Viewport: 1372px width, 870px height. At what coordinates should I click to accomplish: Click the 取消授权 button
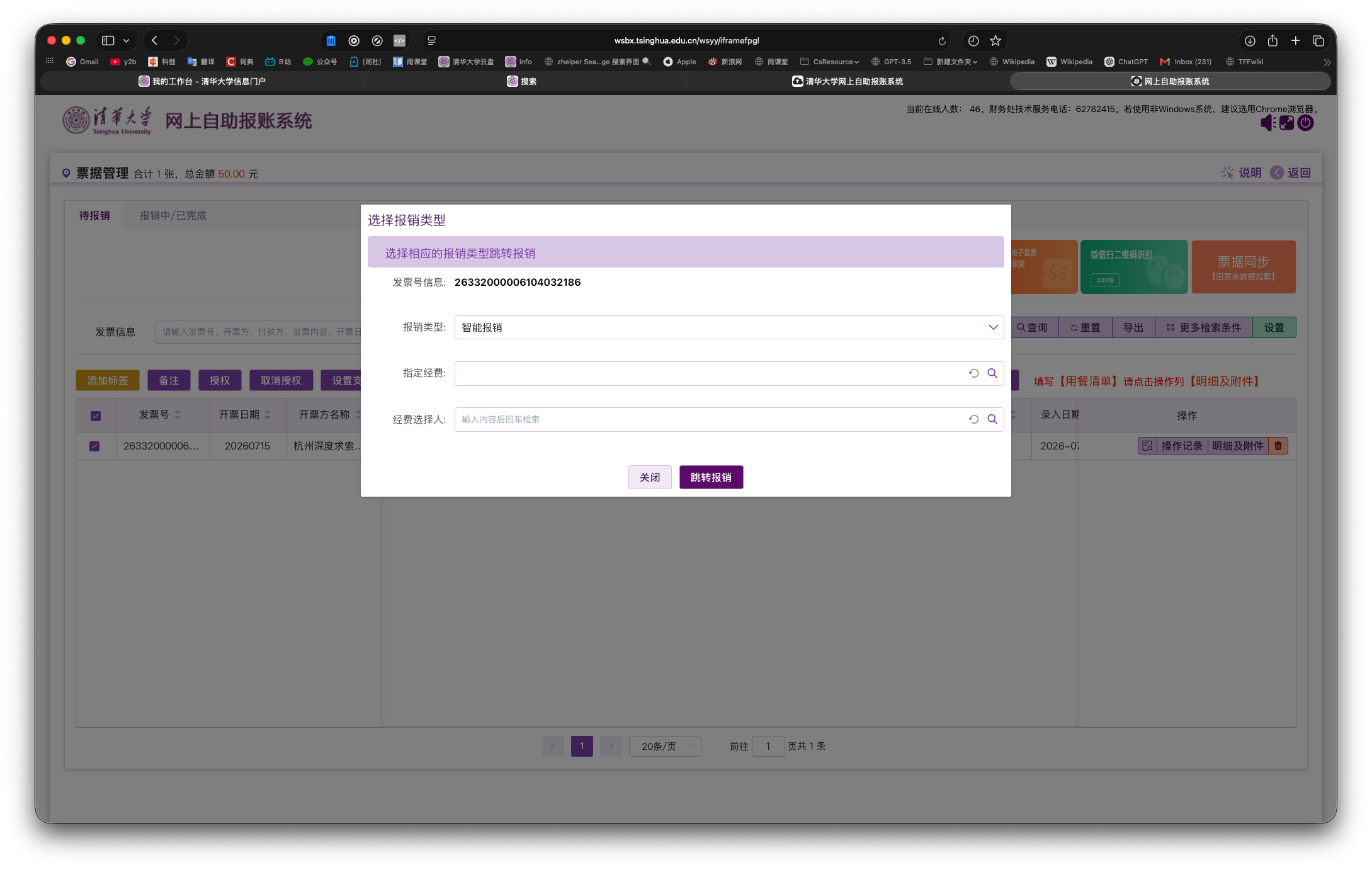click(x=281, y=380)
